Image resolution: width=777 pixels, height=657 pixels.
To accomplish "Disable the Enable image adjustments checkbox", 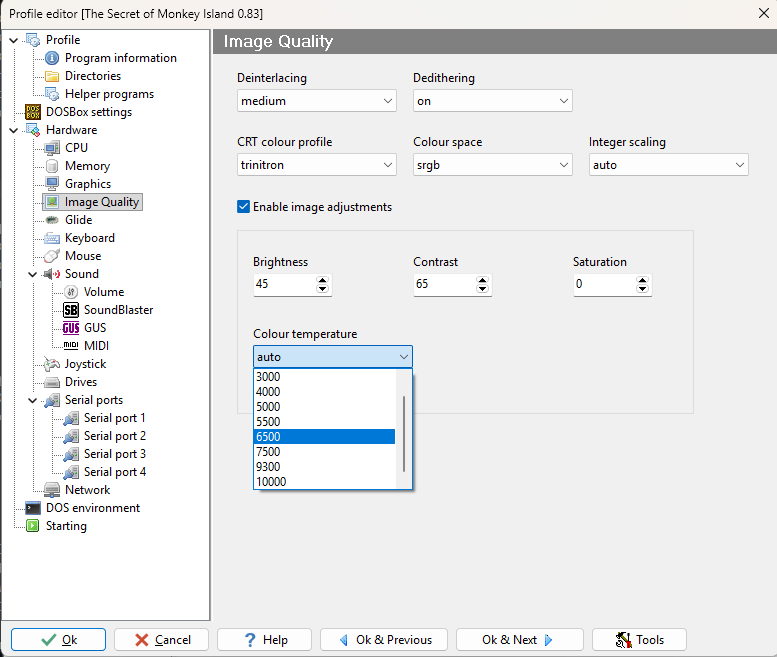I will pyautogui.click(x=243, y=207).
